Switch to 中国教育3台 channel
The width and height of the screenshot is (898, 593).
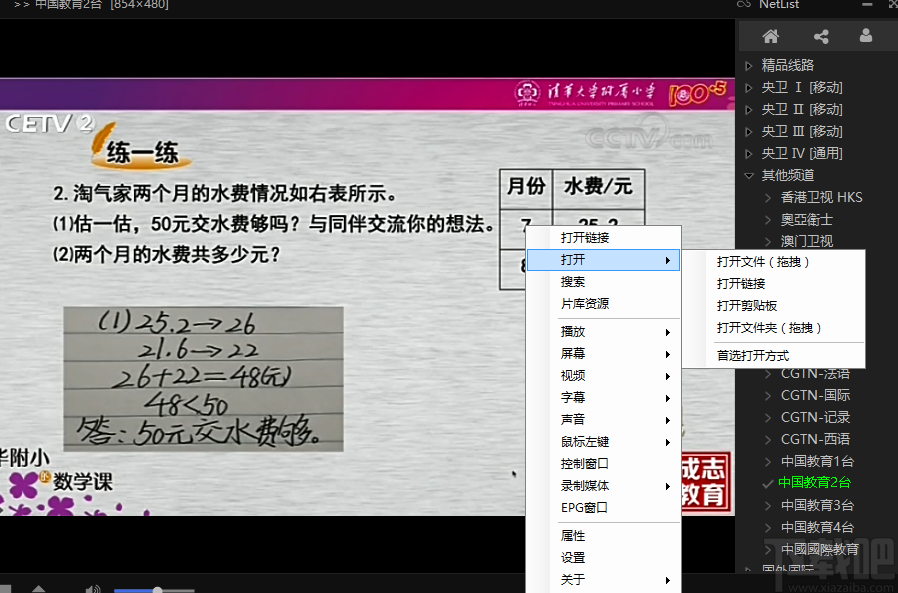click(817, 505)
